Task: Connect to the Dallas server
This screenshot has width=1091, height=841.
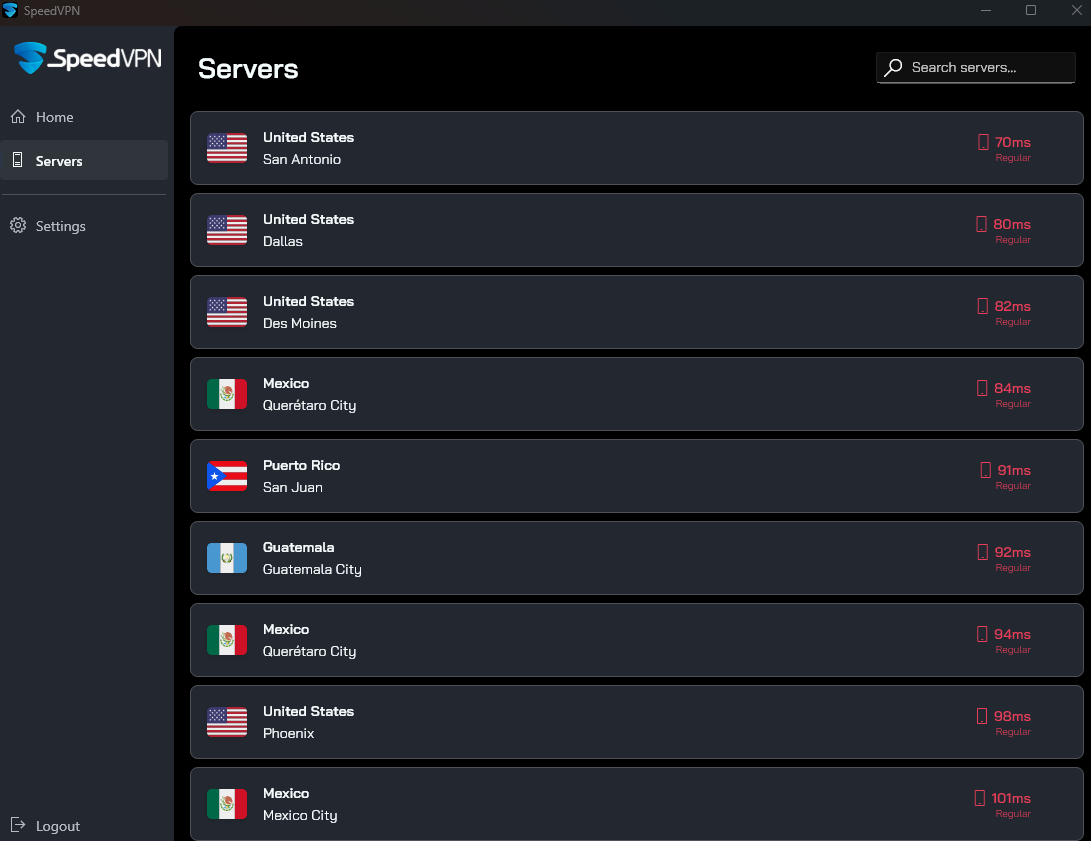Action: click(x=636, y=230)
